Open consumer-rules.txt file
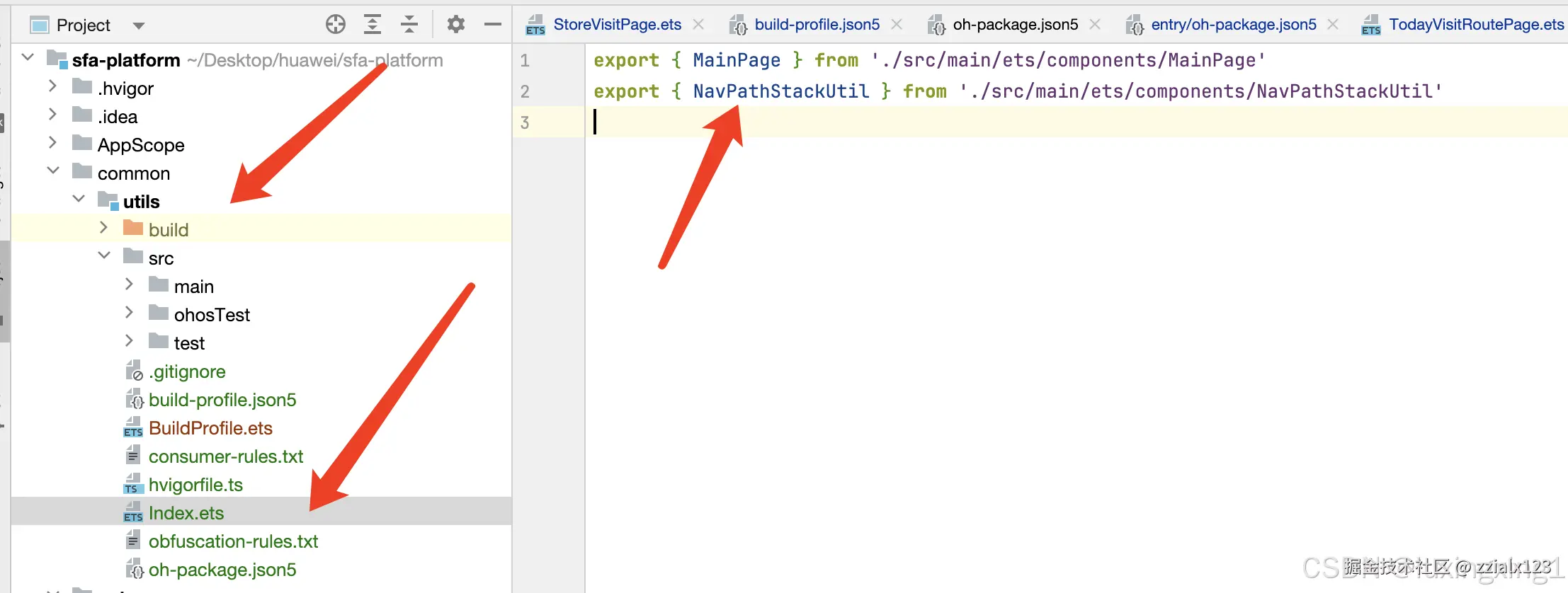The width and height of the screenshot is (1568, 593). click(226, 456)
